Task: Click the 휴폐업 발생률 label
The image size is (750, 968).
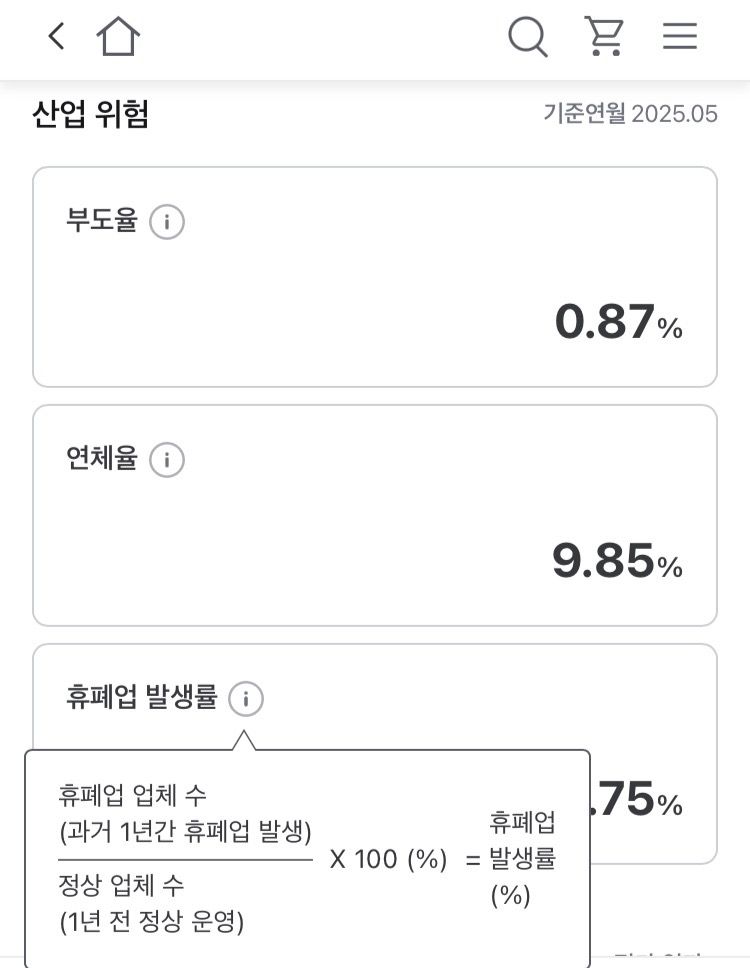Action: click(x=141, y=698)
